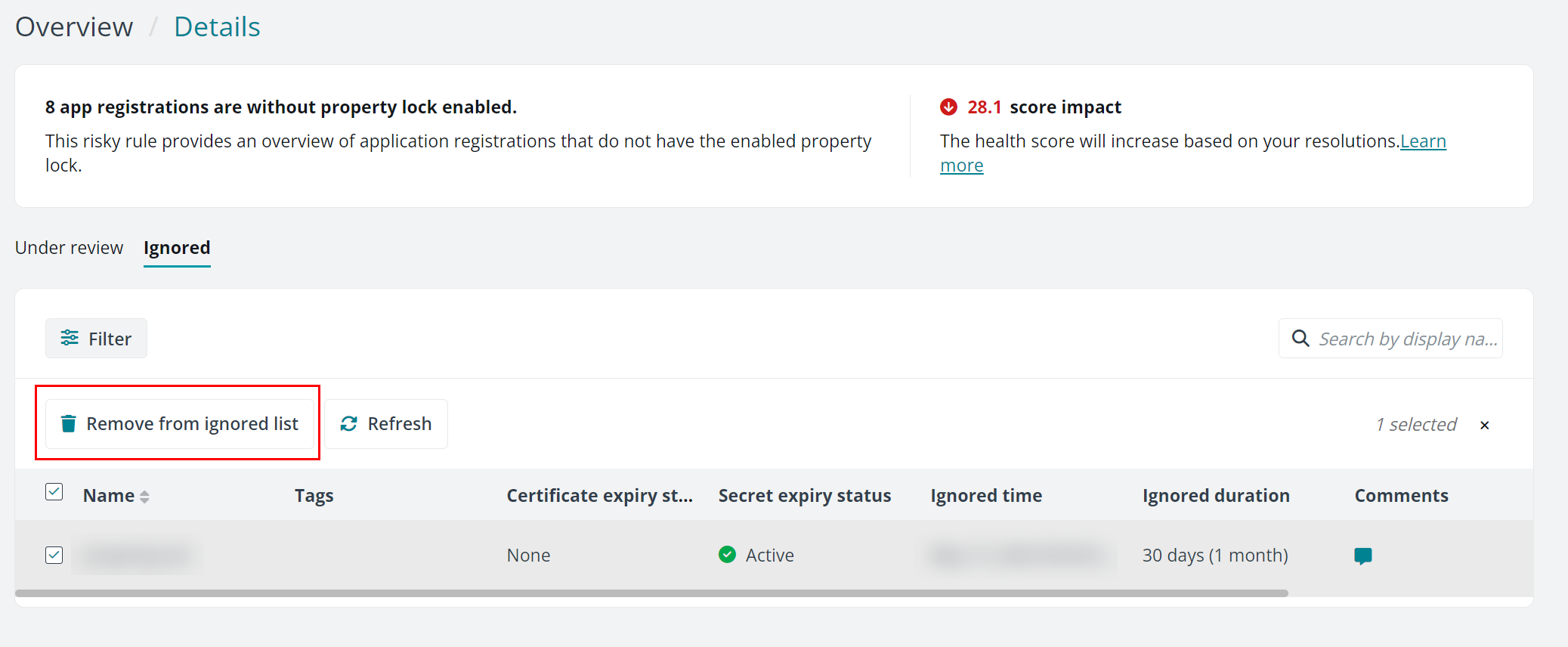The height and width of the screenshot is (647, 1568).
Task: Open the Learn more link
Action: [x=1422, y=141]
